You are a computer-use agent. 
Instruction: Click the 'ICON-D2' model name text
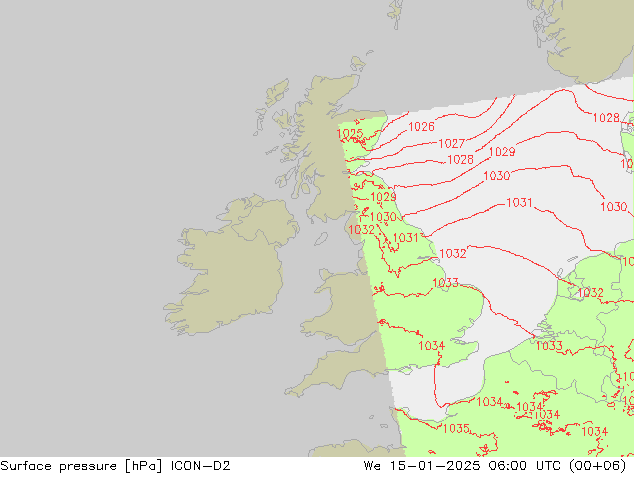(x=201, y=466)
